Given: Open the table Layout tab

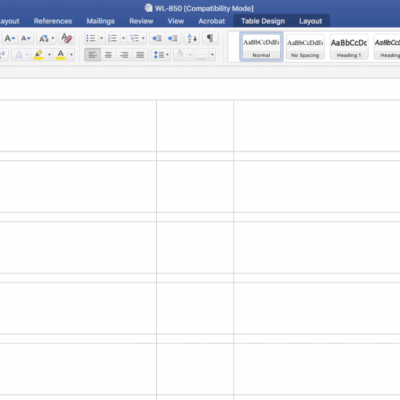Looking at the screenshot, I should tap(311, 21).
